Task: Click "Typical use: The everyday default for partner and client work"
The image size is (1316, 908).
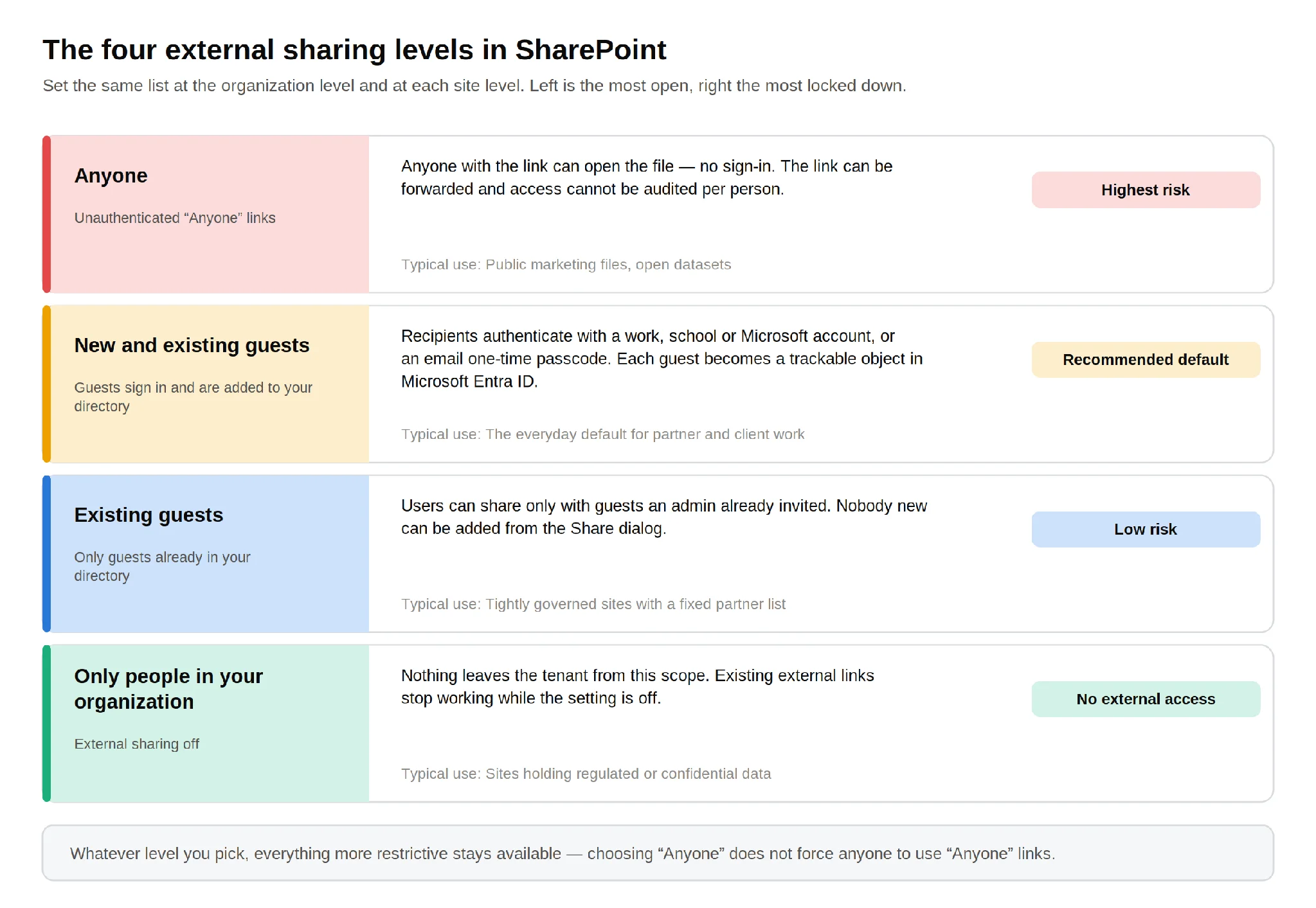Action: click(x=602, y=434)
